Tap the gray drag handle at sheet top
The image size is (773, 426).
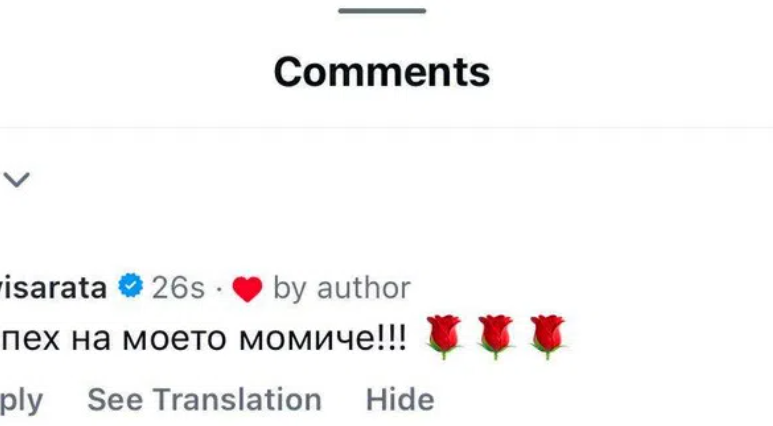click(x=382, y=11)
